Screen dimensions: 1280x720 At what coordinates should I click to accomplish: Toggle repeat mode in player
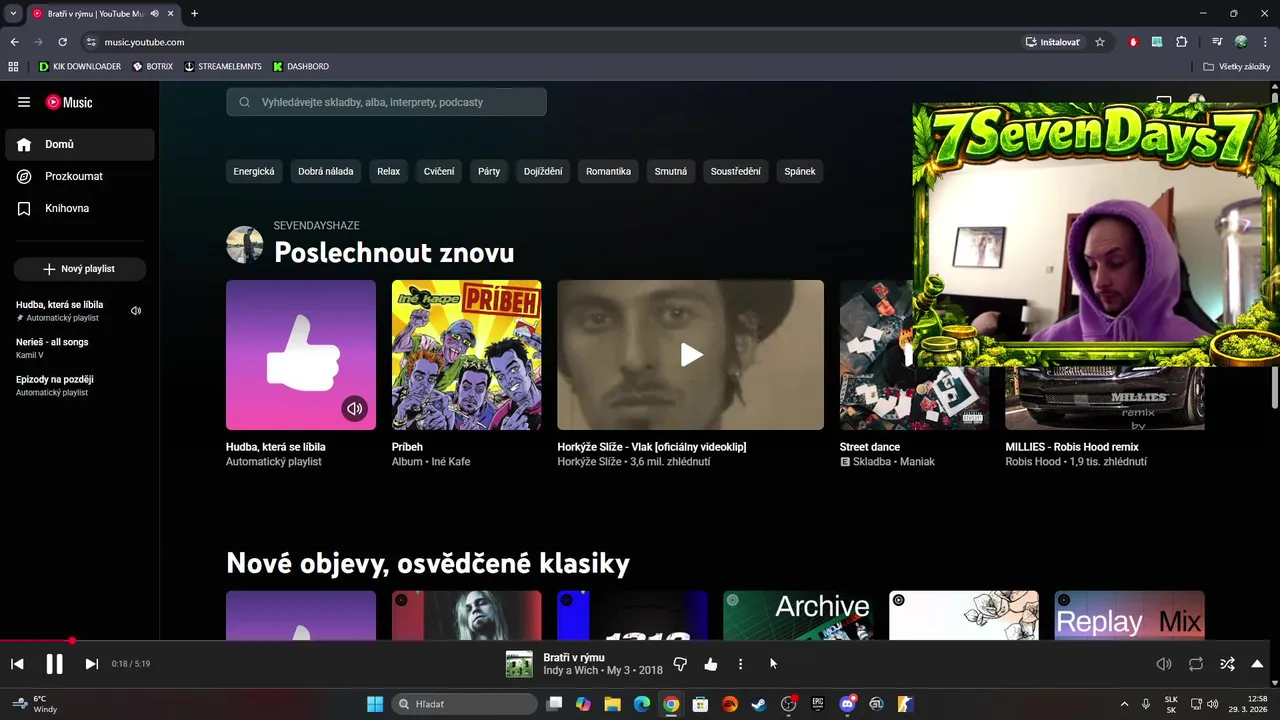[1196, 664]
